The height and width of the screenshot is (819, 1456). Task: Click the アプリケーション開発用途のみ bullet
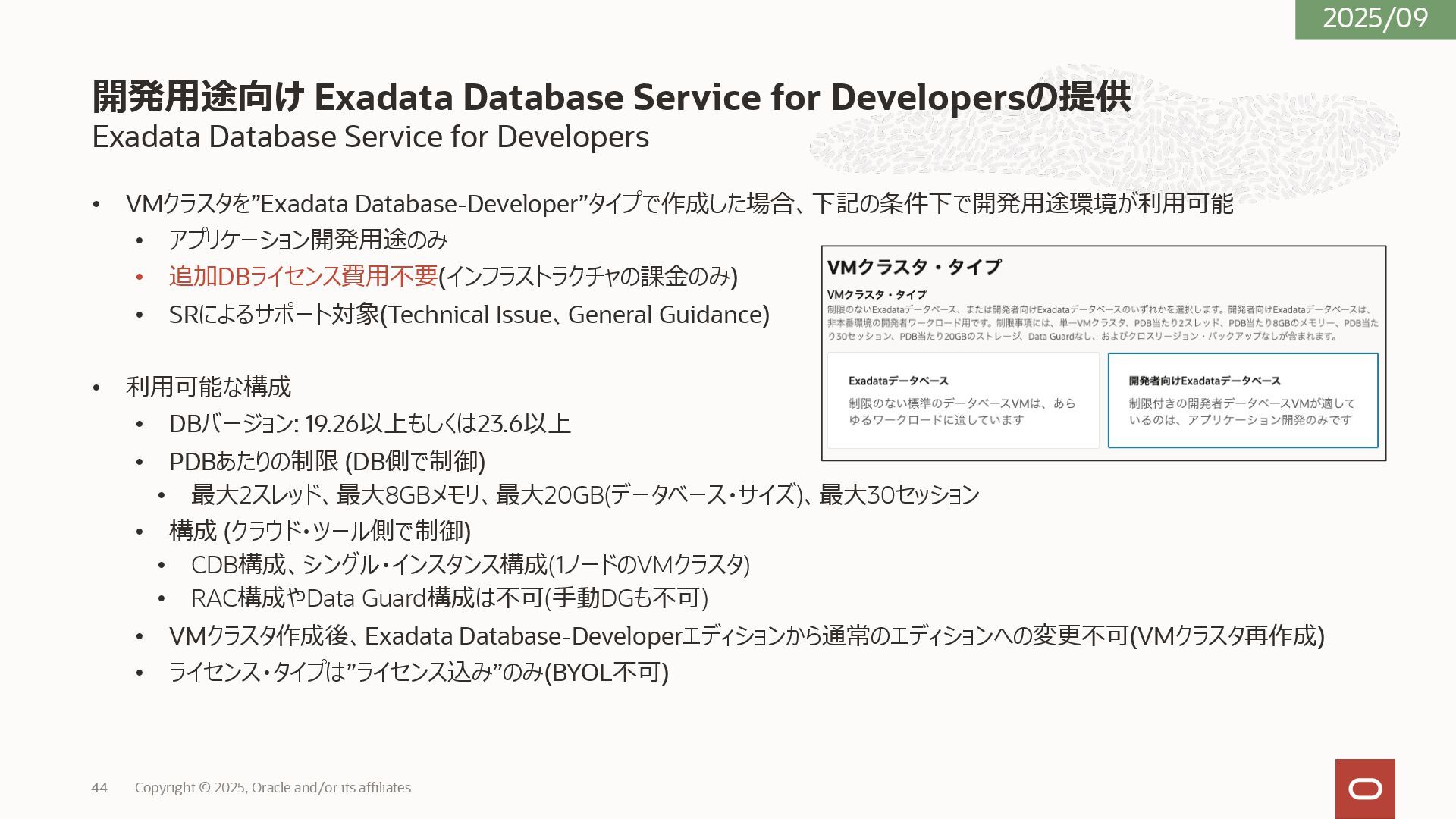click(308, 240)
